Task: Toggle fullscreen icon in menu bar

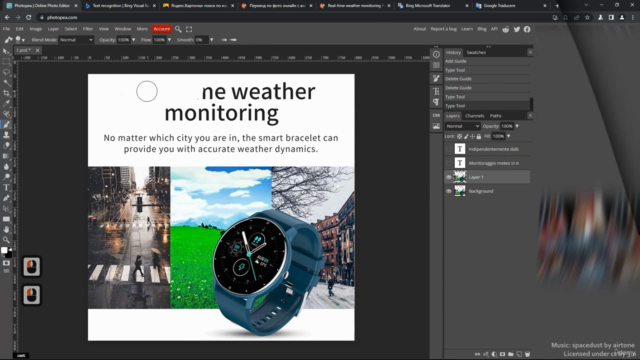Action: 189,29
